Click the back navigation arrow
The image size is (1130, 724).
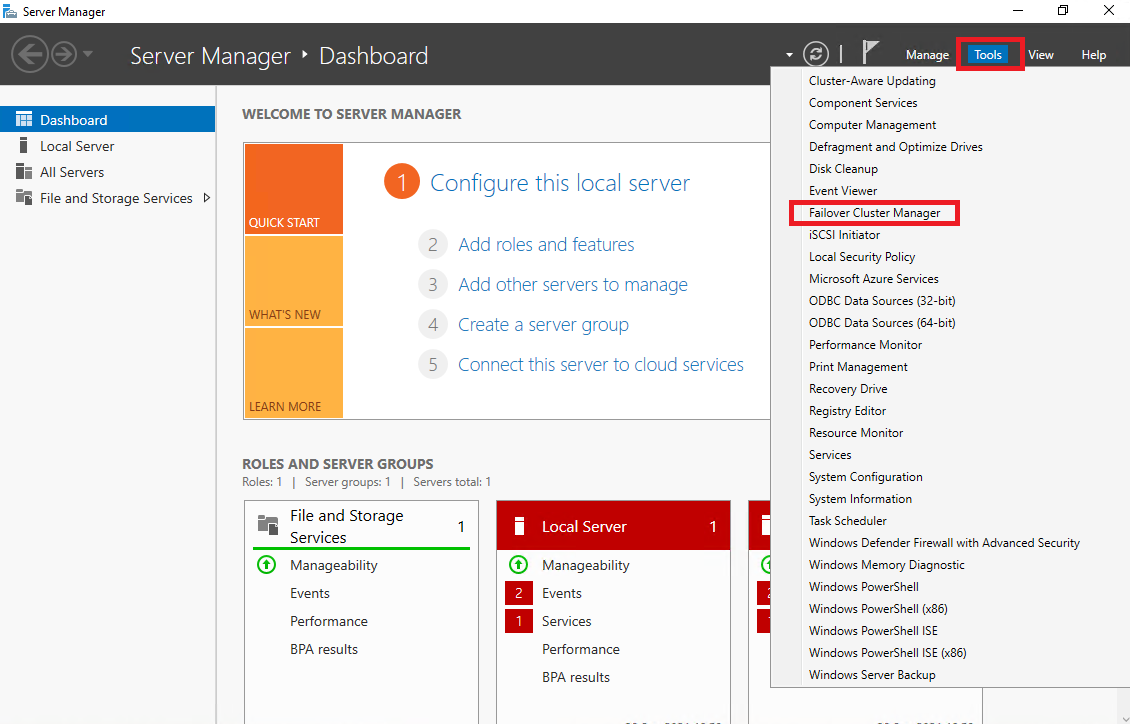(x=30, y=53)
